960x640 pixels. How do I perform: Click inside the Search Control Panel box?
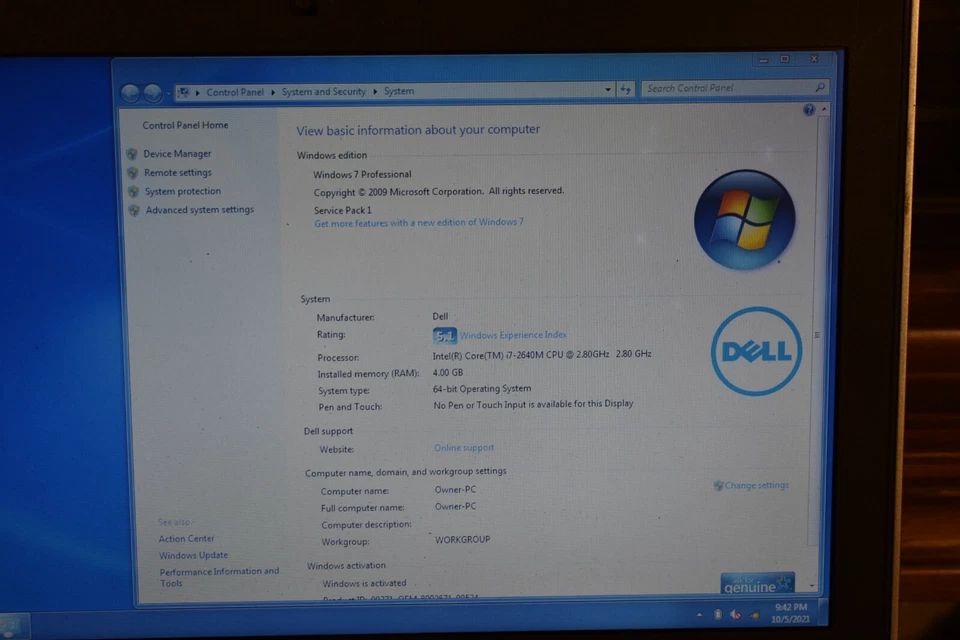tap(730, 89)
